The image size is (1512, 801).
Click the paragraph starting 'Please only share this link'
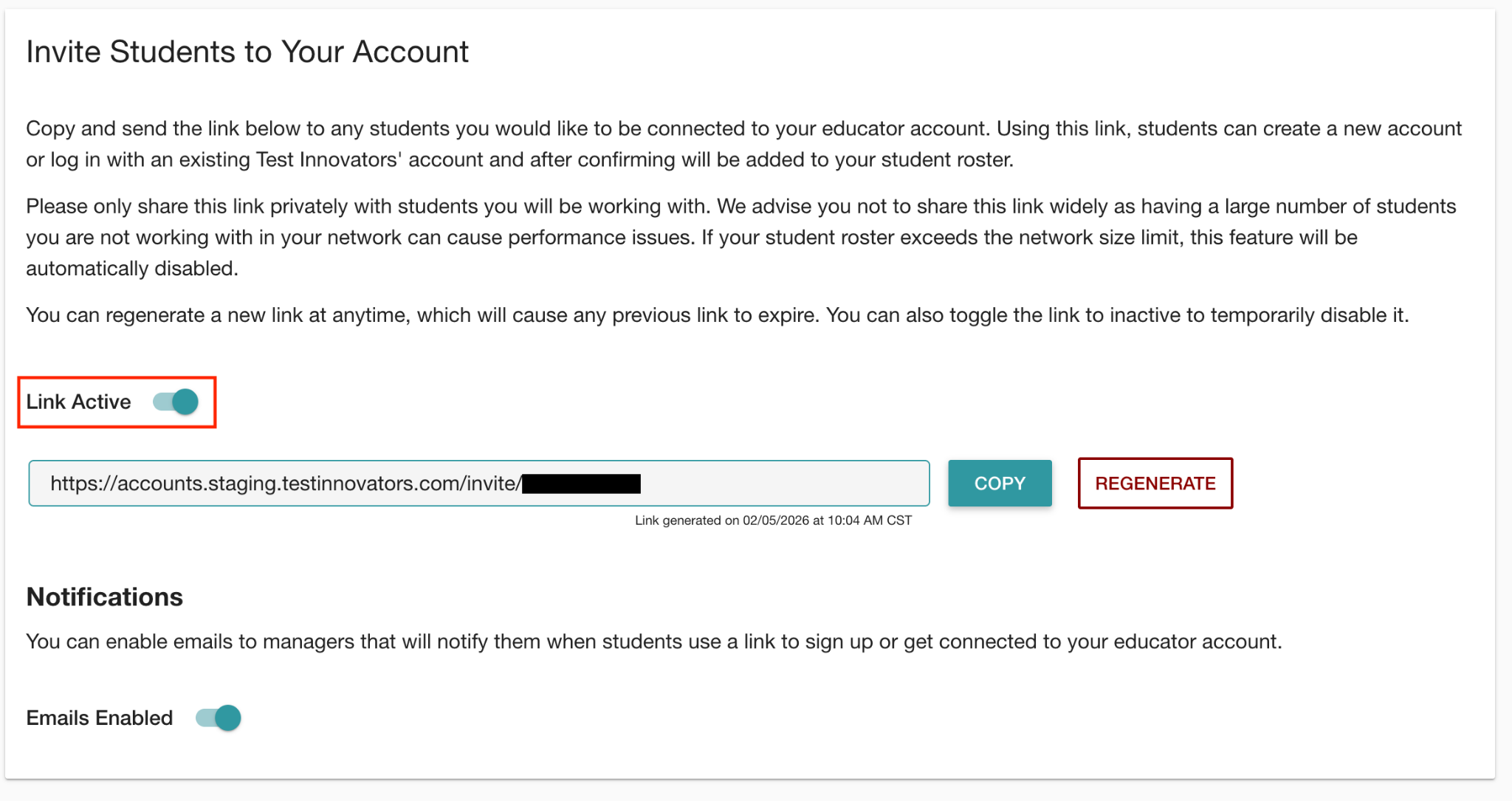[741, 237]
